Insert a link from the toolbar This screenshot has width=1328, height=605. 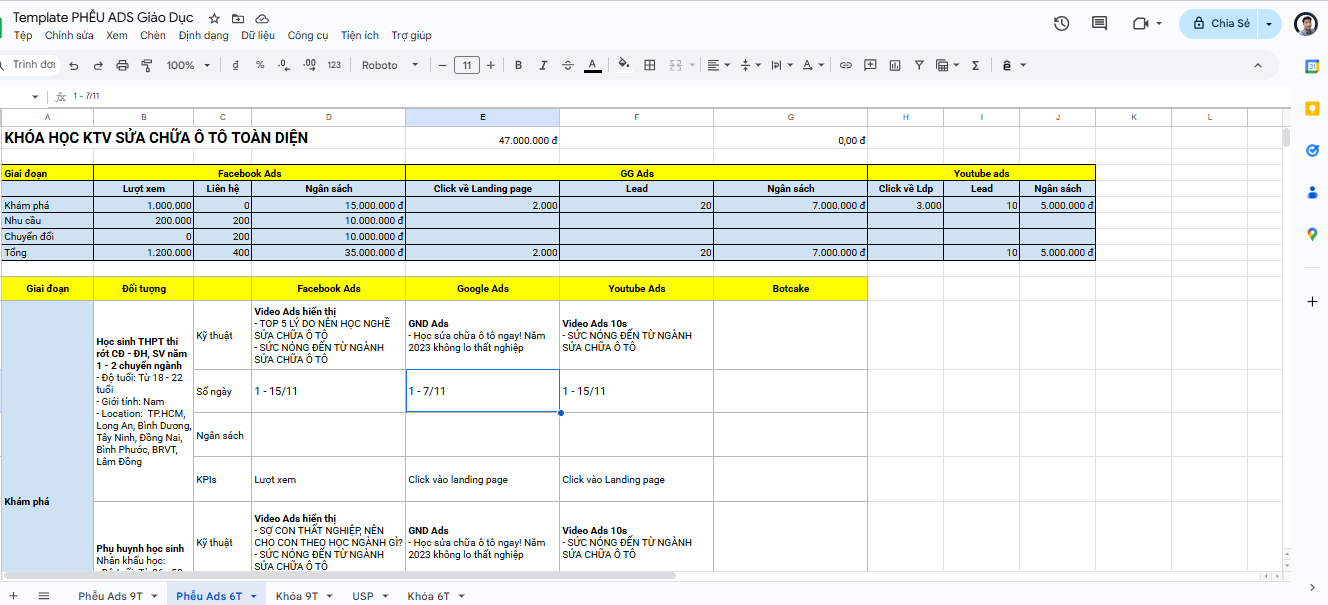tap(845, 65)
